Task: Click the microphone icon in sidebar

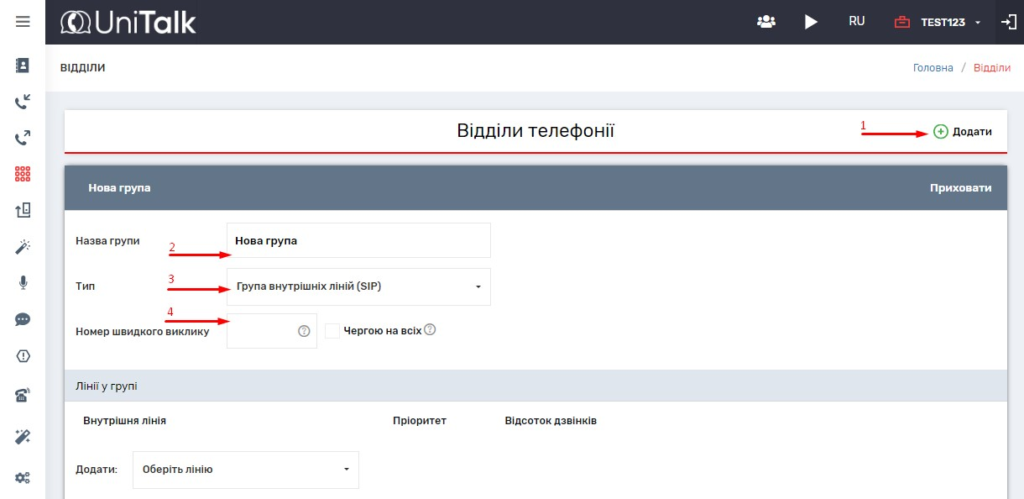Action: (22, 283)
